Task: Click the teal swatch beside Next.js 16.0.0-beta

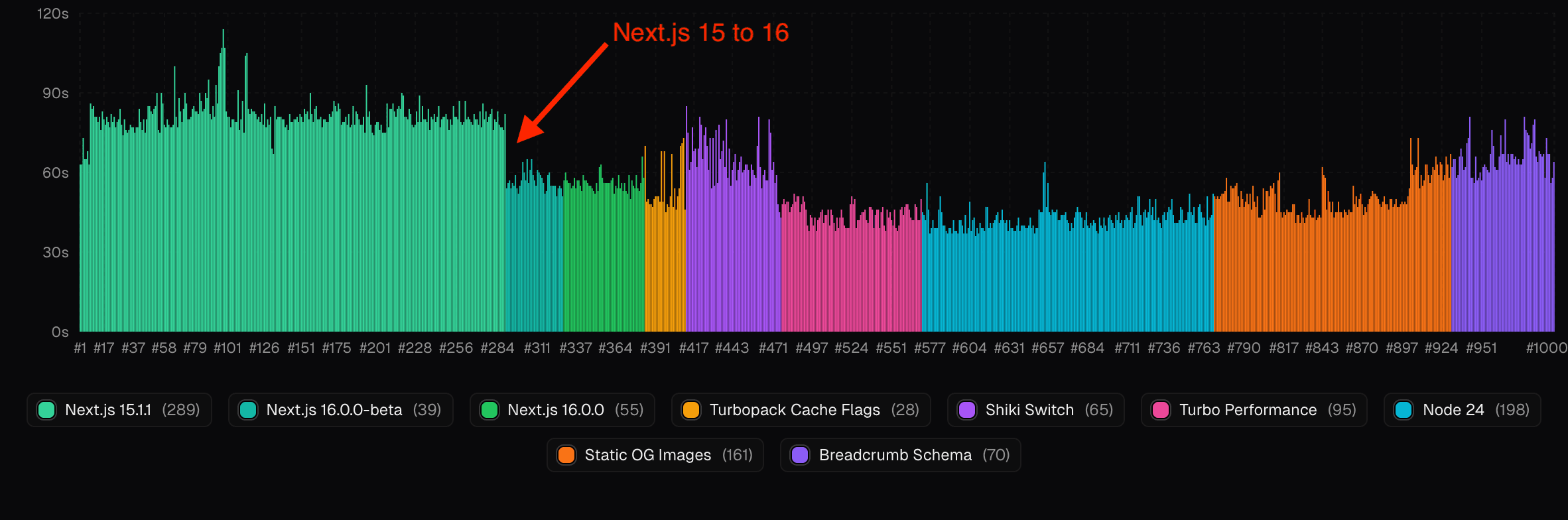Action: click(x=248, y=410)
